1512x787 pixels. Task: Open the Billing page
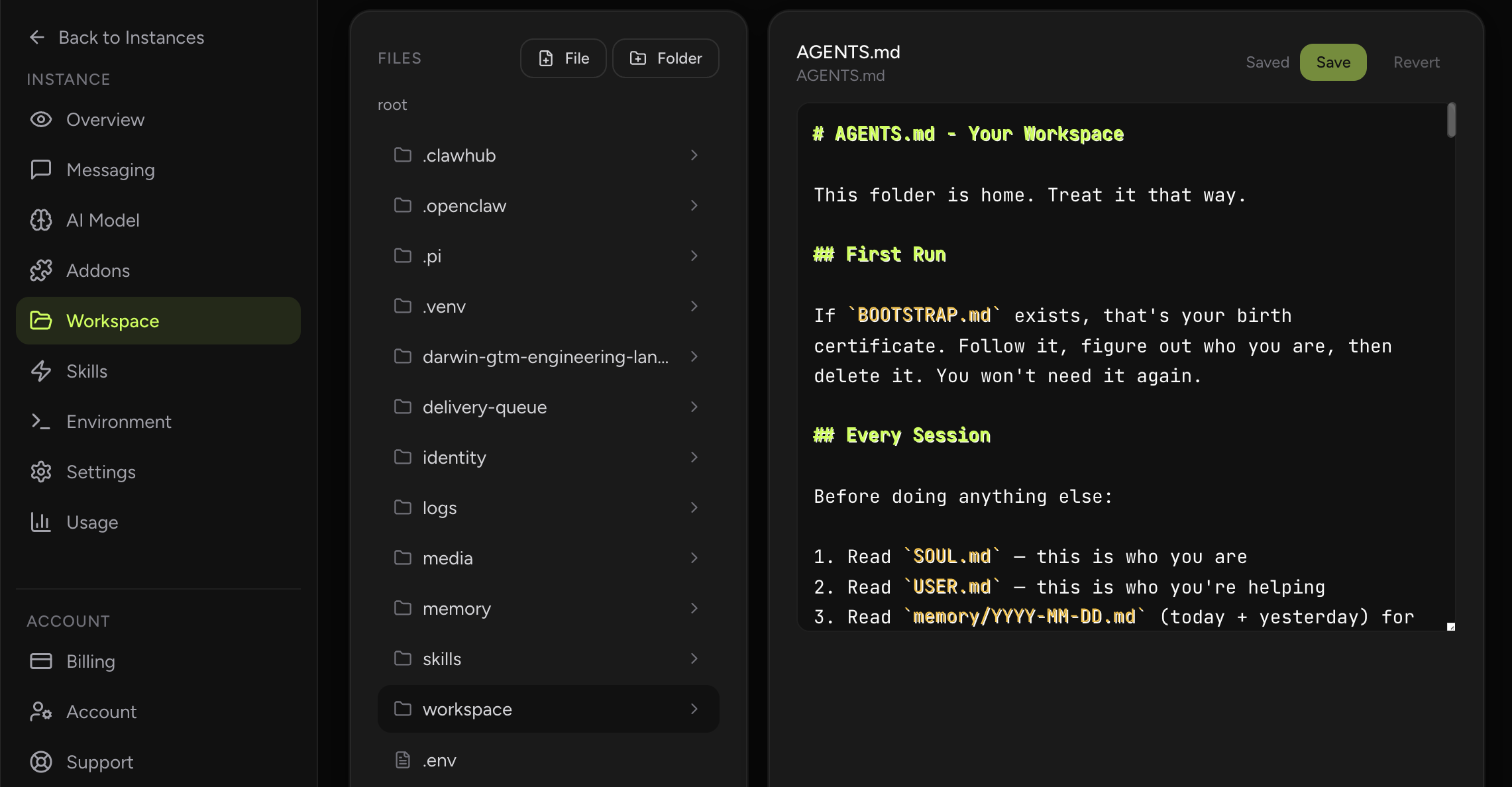(158, 662)
